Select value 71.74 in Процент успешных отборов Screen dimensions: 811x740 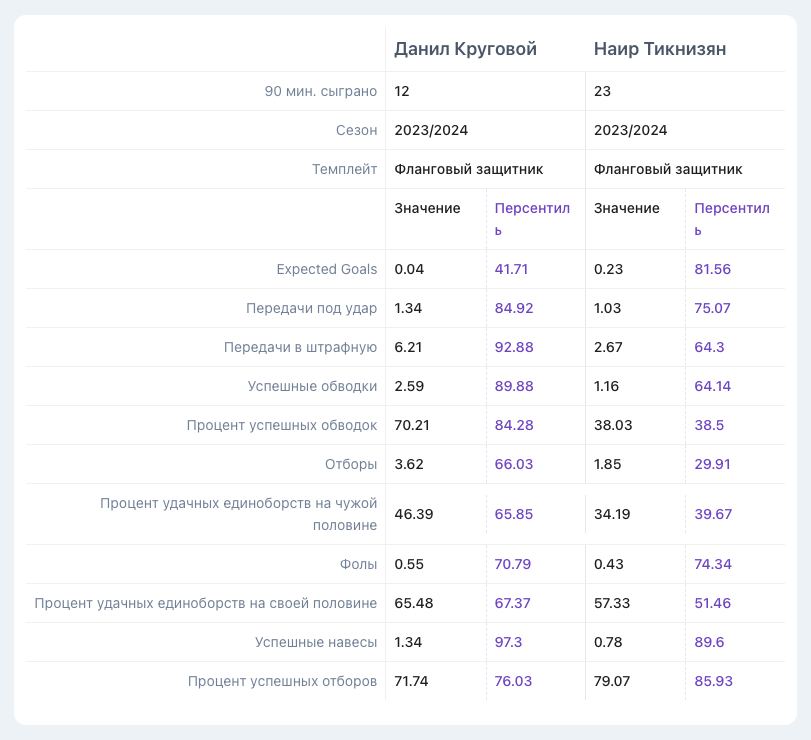pyautogui.click(x=411, y=681)
